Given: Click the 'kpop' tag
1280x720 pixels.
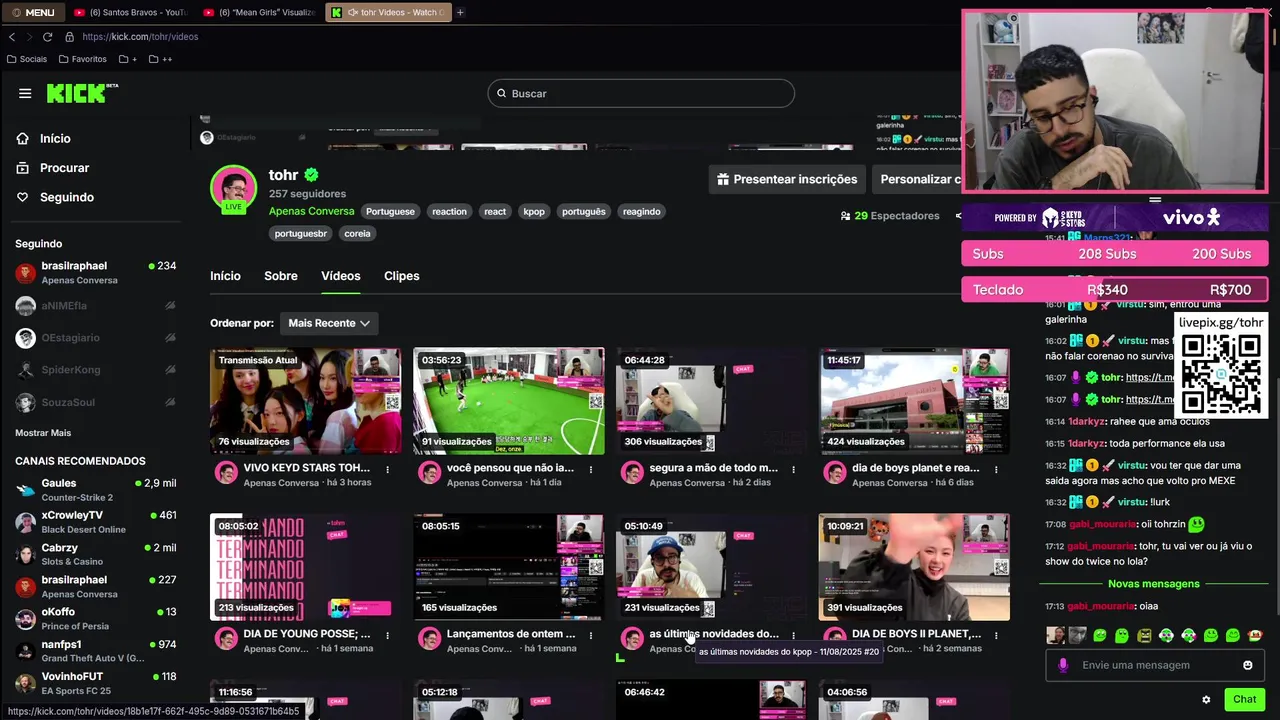Looking at the screenshot, I should click(534, 212).
